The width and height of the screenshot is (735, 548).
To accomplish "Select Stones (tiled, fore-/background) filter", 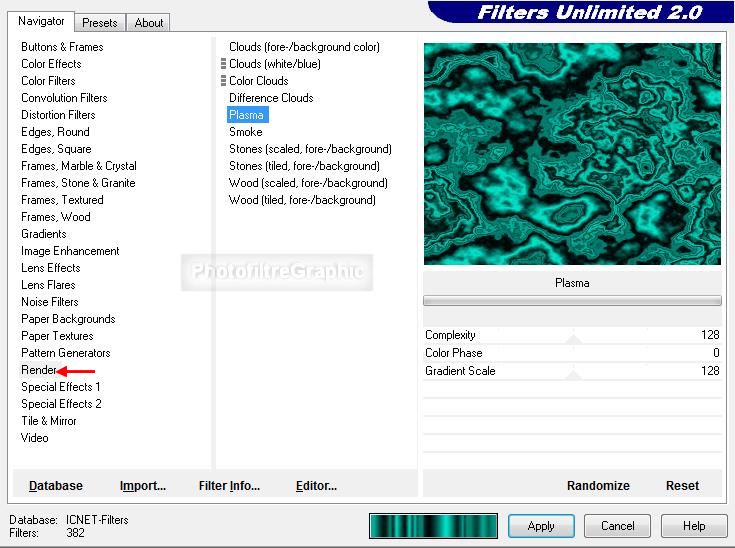I will coord(304,166).
